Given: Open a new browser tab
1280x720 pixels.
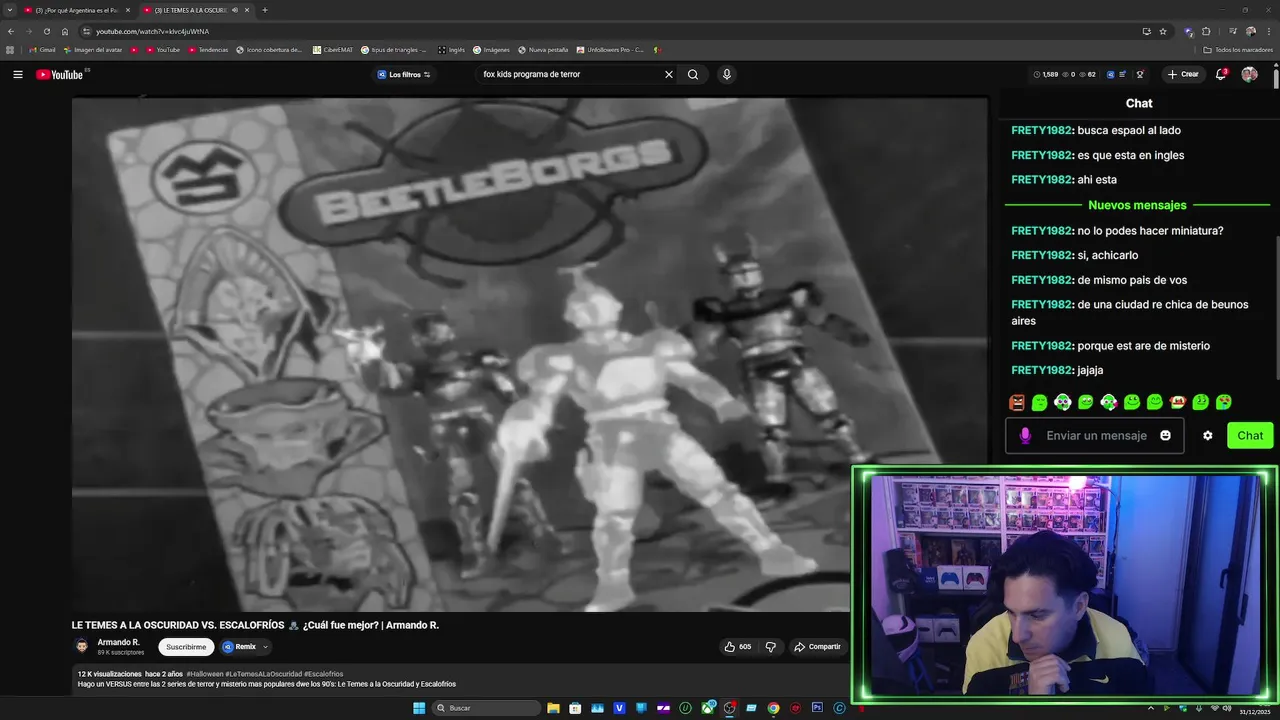Looking at the screenshot, I should click(265, 10).
